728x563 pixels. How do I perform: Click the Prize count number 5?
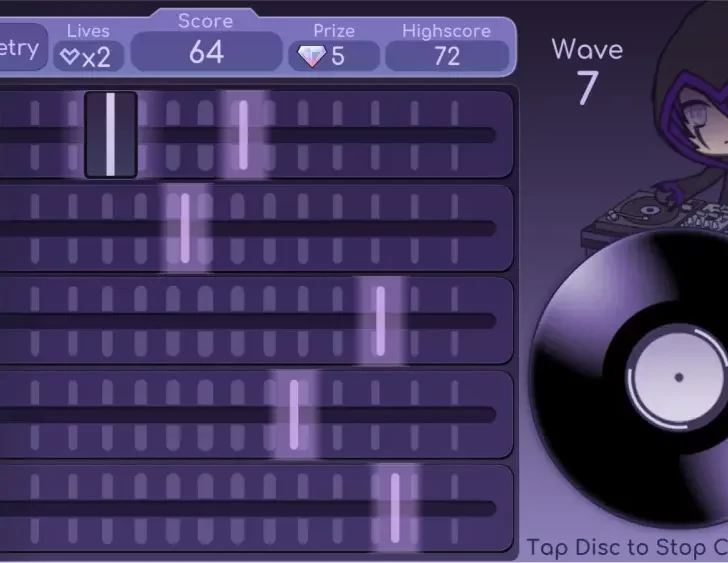pyautogui.click(x=338, y=57)
